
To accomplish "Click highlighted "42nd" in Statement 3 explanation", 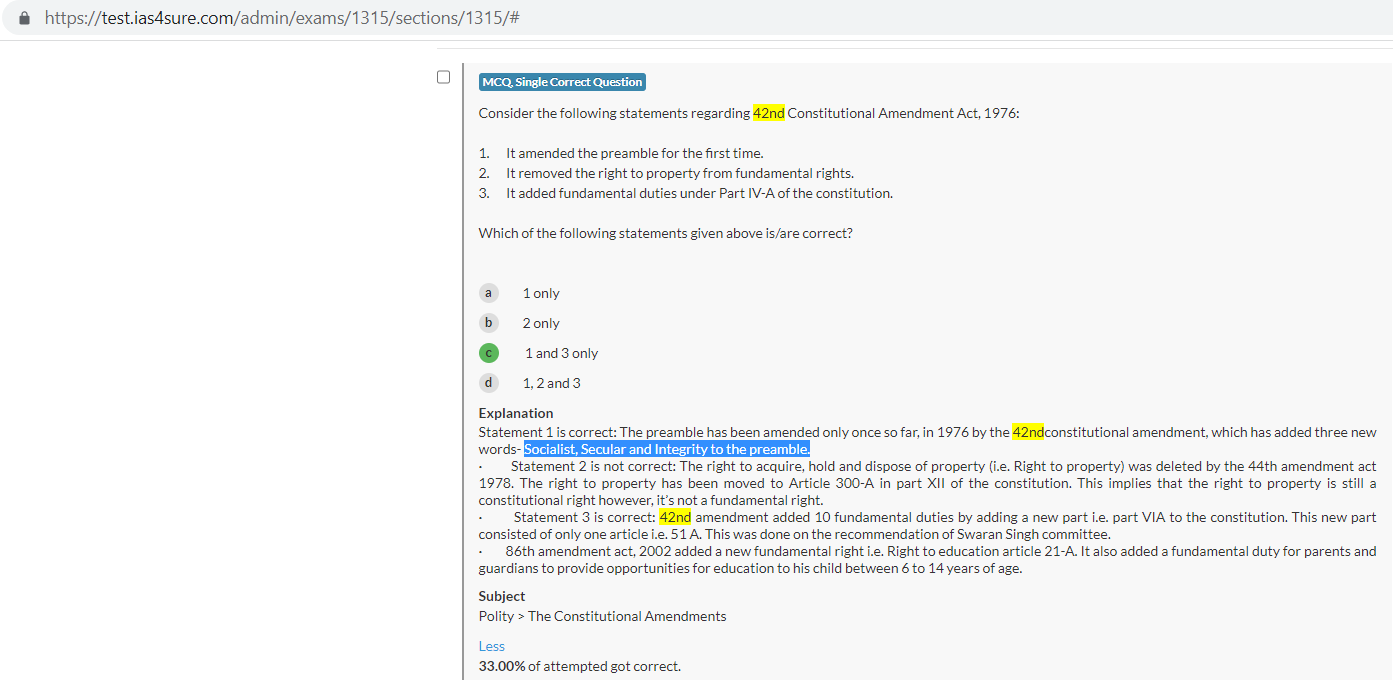I will coord(675,517).
